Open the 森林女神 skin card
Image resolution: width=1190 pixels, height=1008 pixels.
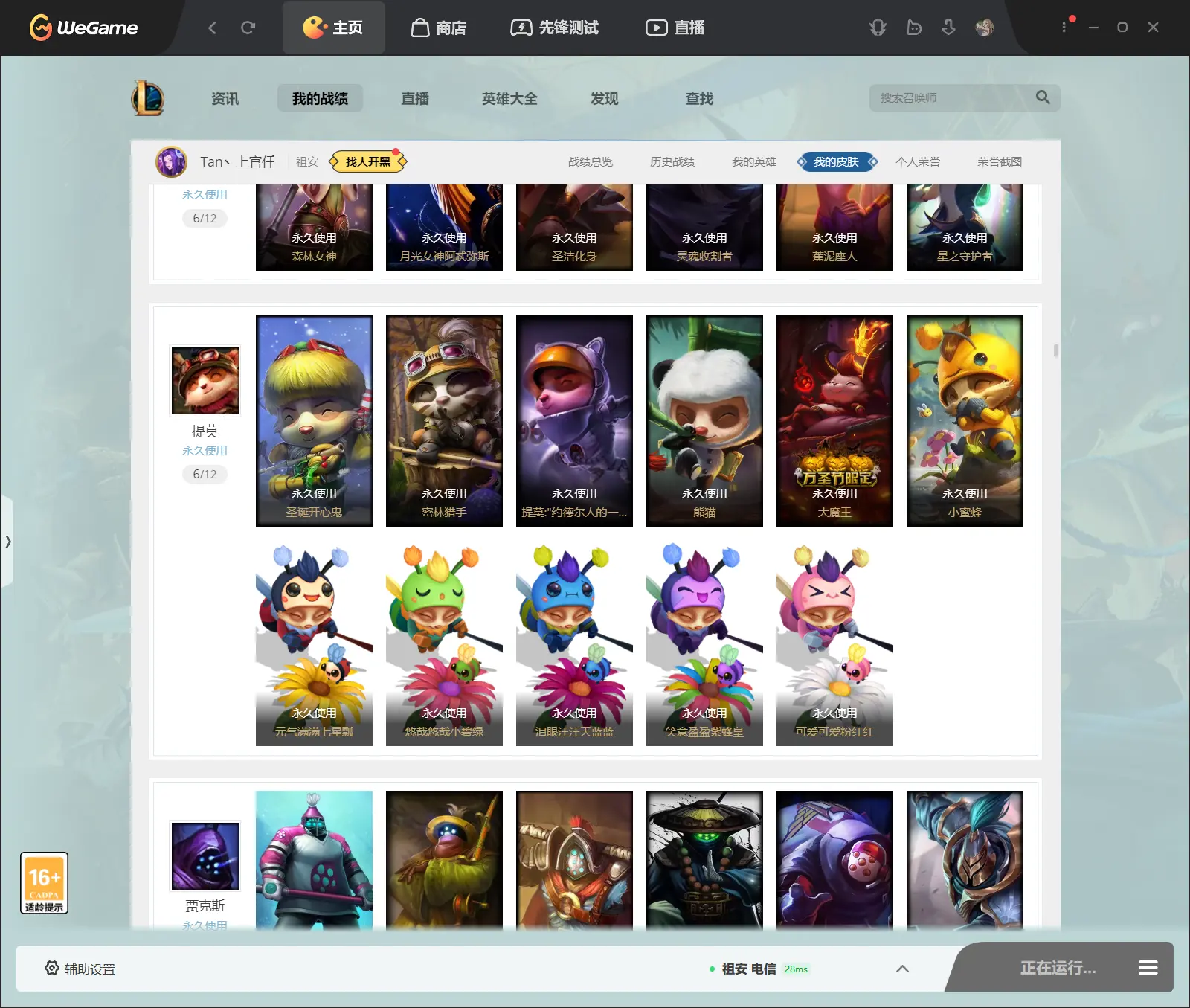(314, 228)
